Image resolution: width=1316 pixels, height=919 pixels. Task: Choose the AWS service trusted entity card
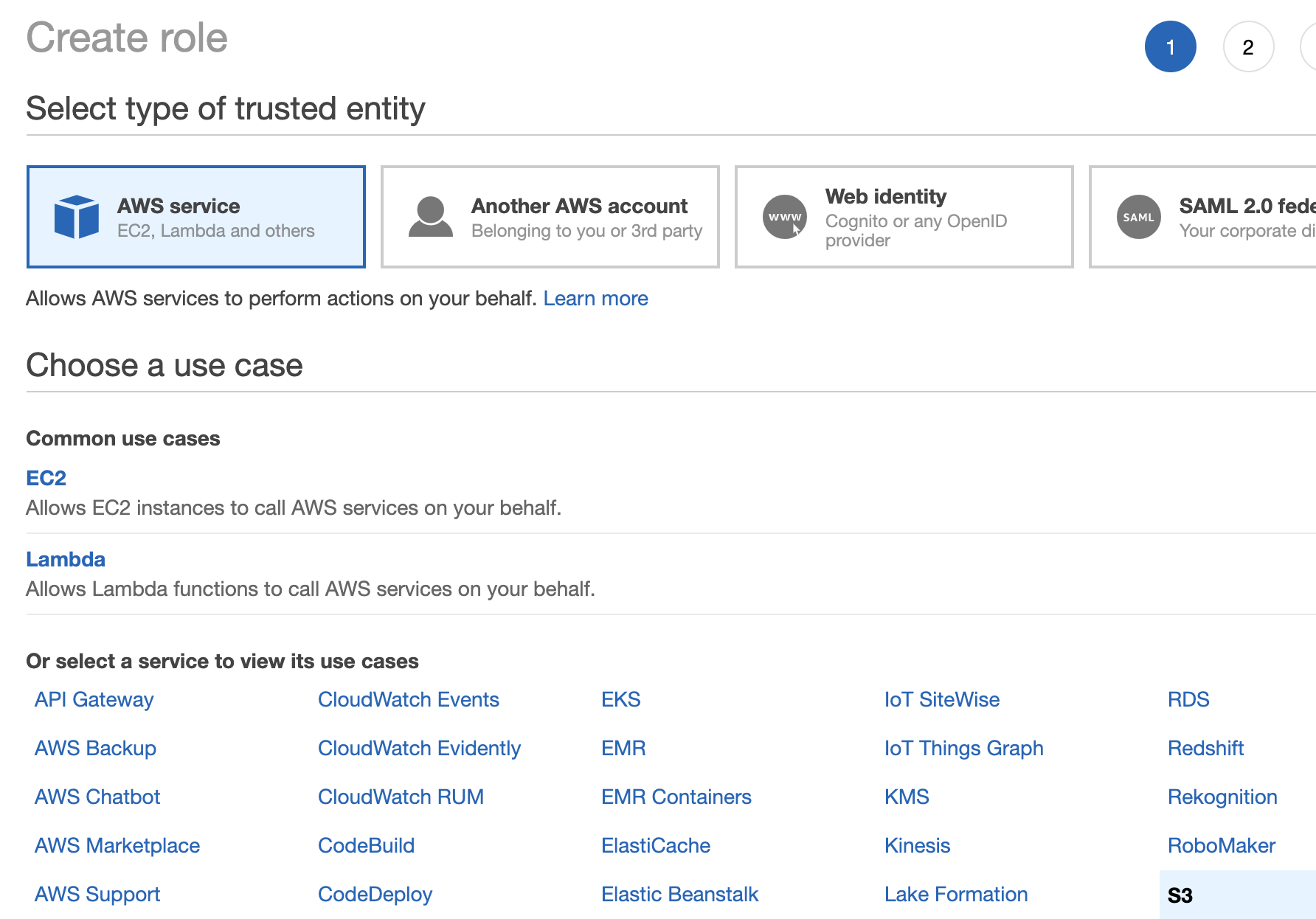196,217
